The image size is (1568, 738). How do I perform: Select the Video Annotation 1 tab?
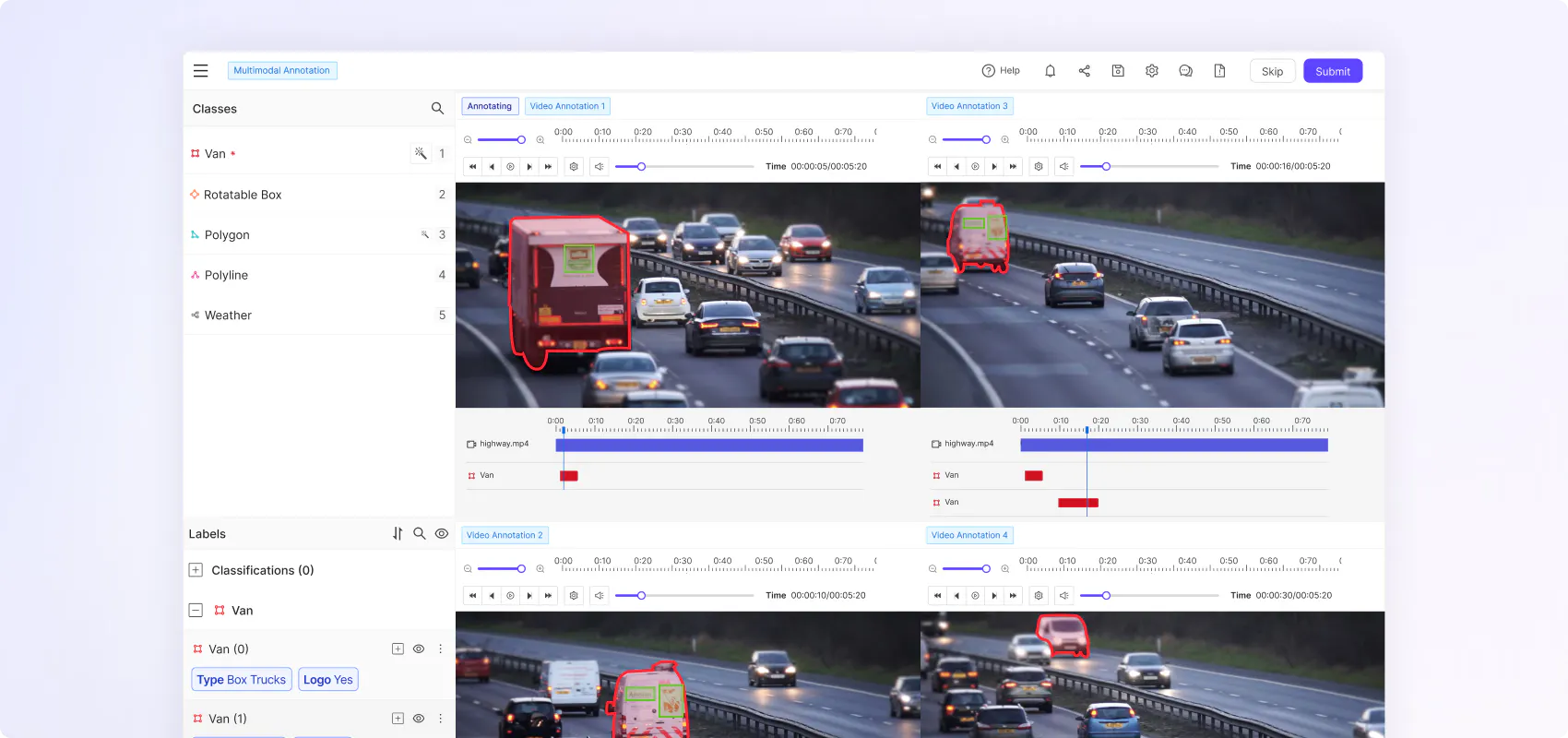tap(567, 106)
